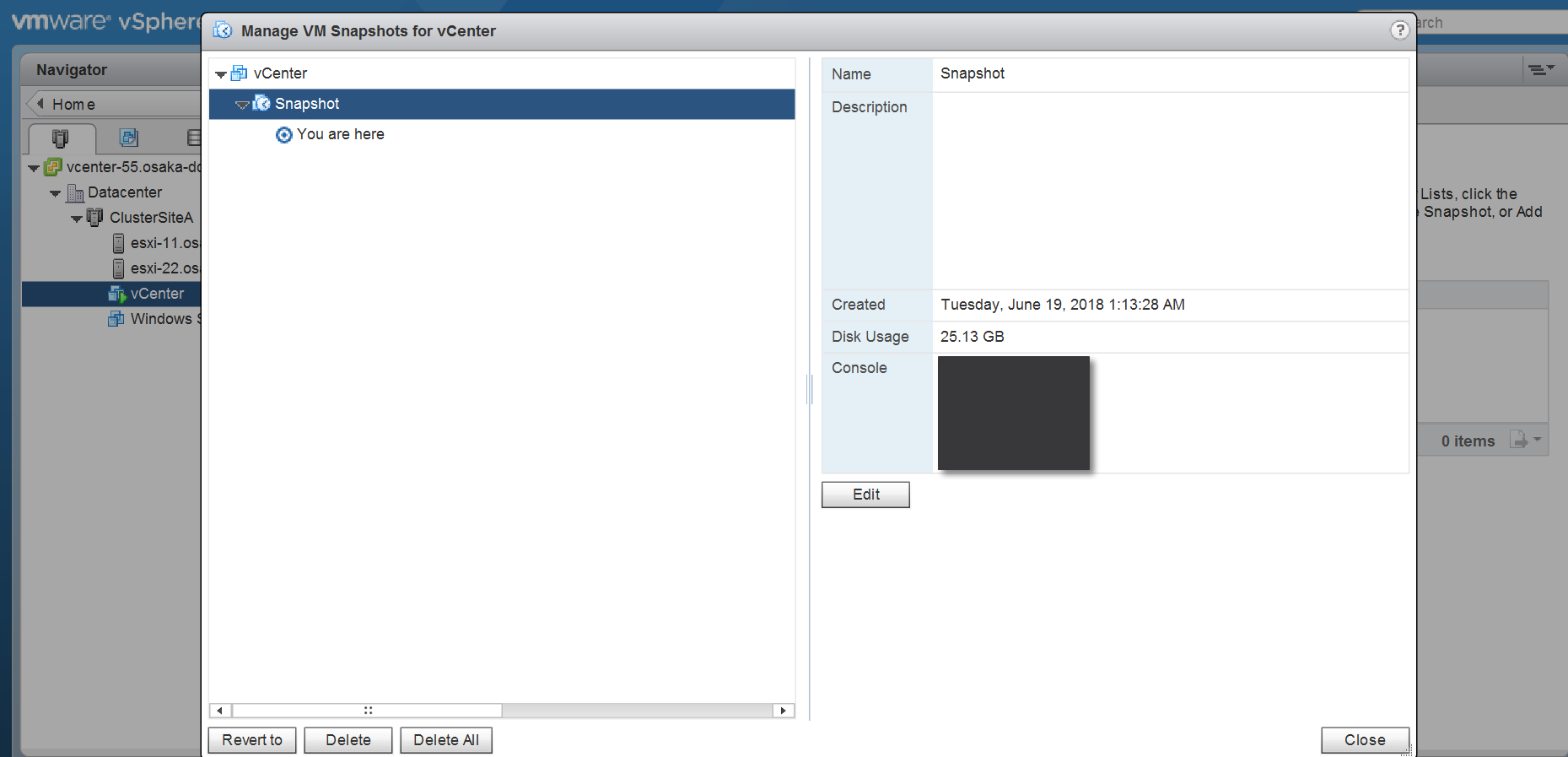The width and height of the screenshot is (1568, 757).
Task: Click the snapshot tree scroll left arrow
Action: pyautogui.click(x=220, y=711)
